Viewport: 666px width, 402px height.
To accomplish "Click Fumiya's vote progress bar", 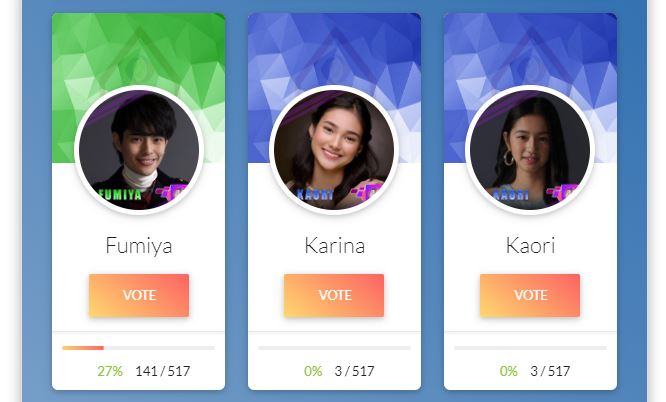I will (x=138, y=348).
